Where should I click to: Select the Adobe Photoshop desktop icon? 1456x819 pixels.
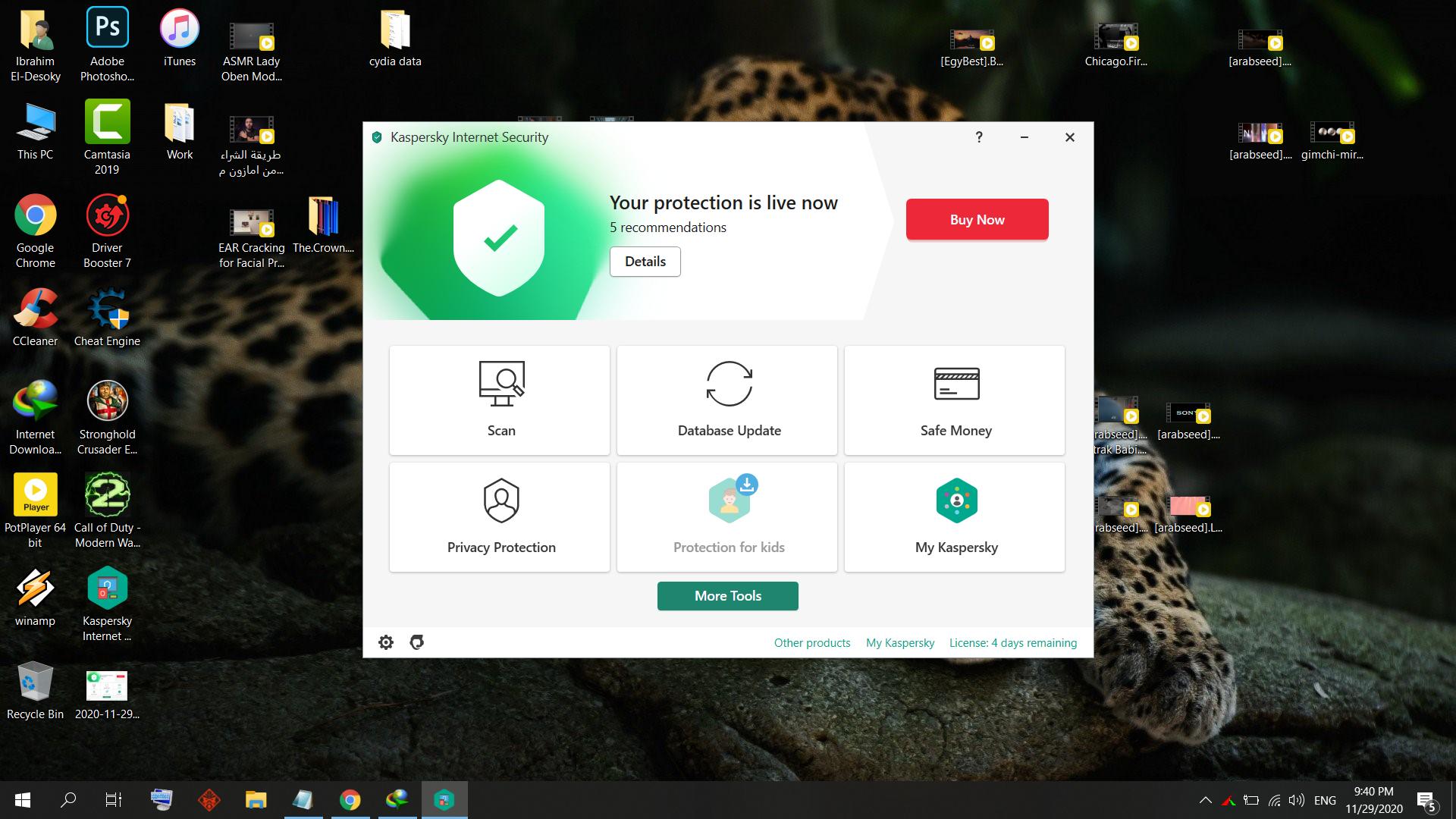[x=107, y=45]
